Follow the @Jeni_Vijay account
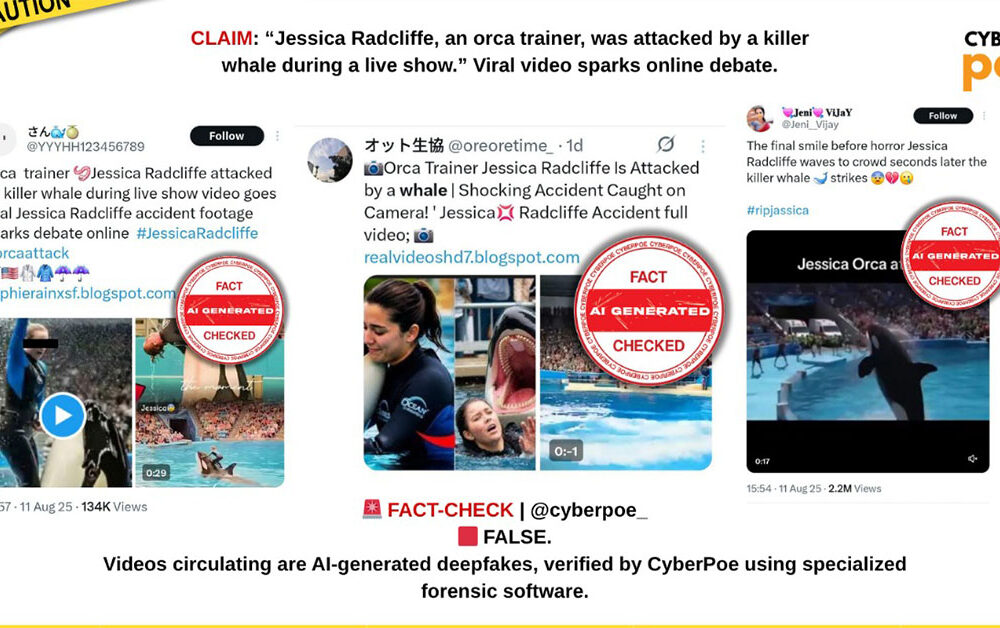Screen dimensions: 1000x628 pyautogui.click(x=943, y=115)
